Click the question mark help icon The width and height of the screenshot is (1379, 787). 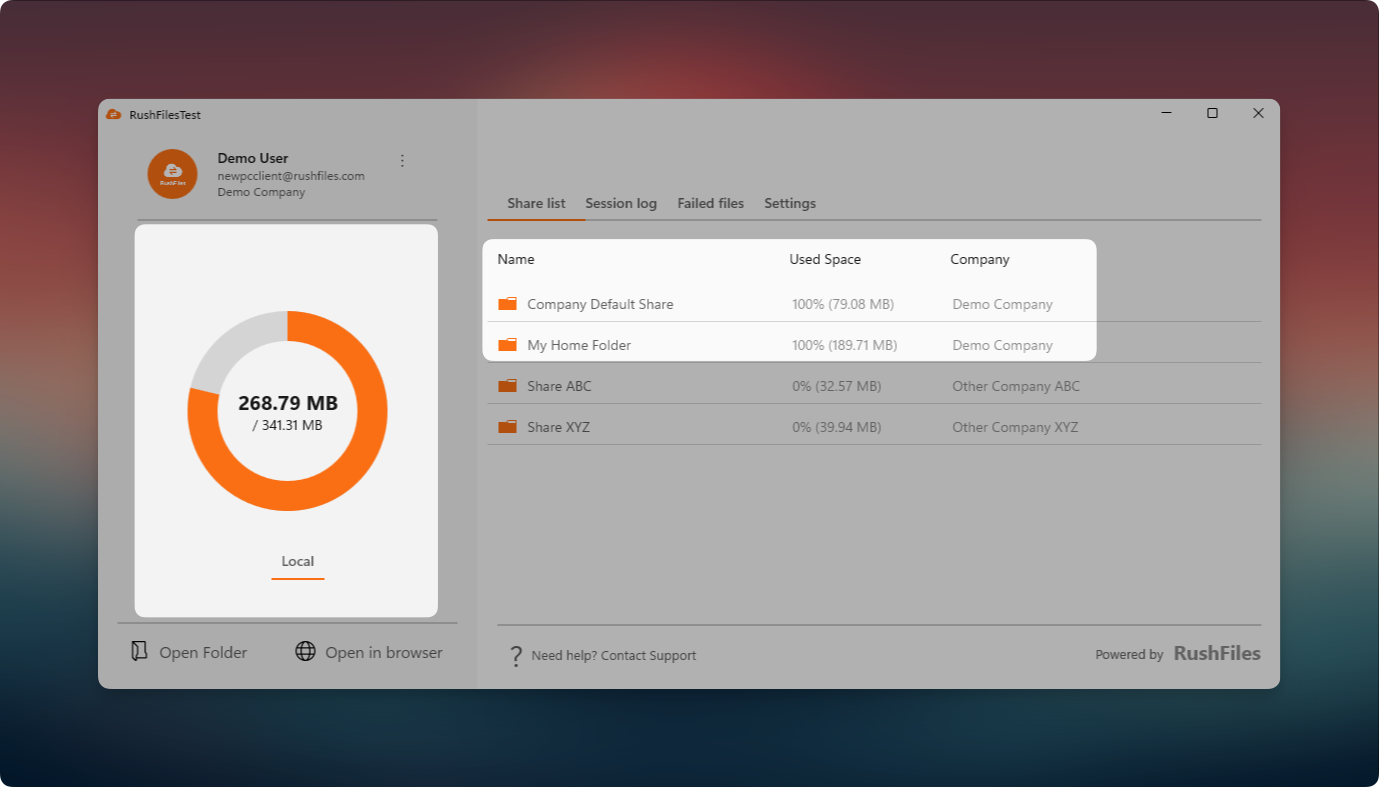516,656
